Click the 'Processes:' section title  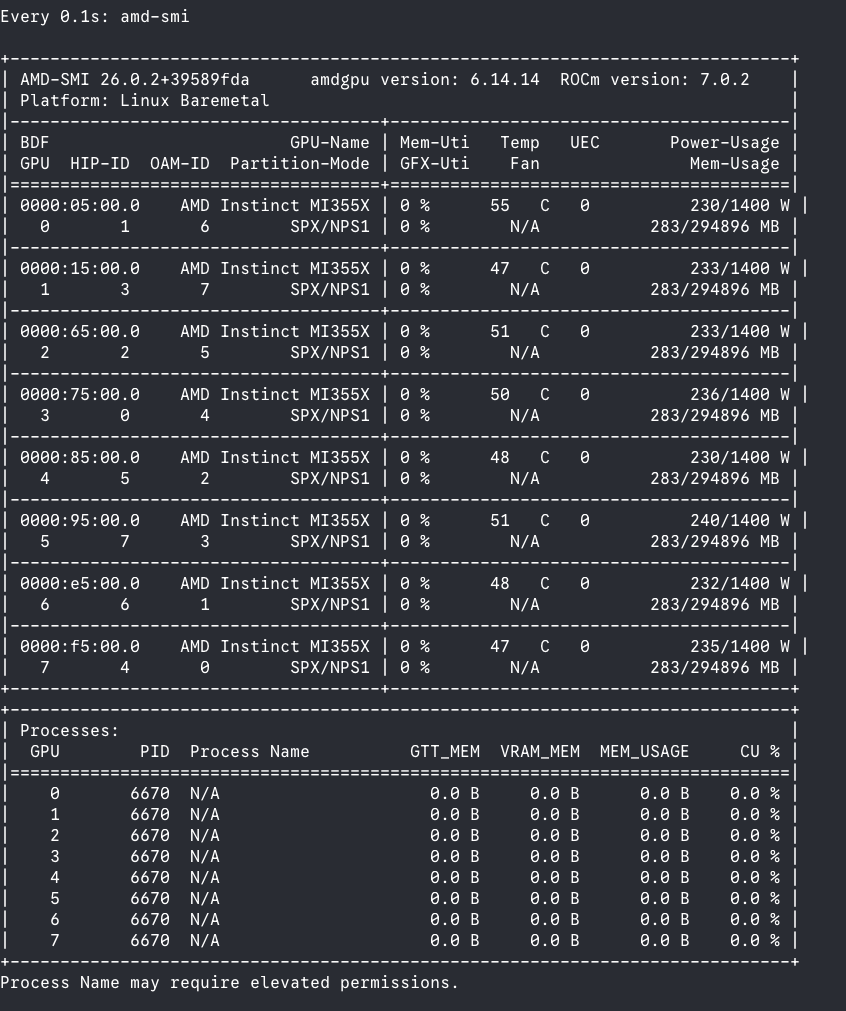[70, 731]
